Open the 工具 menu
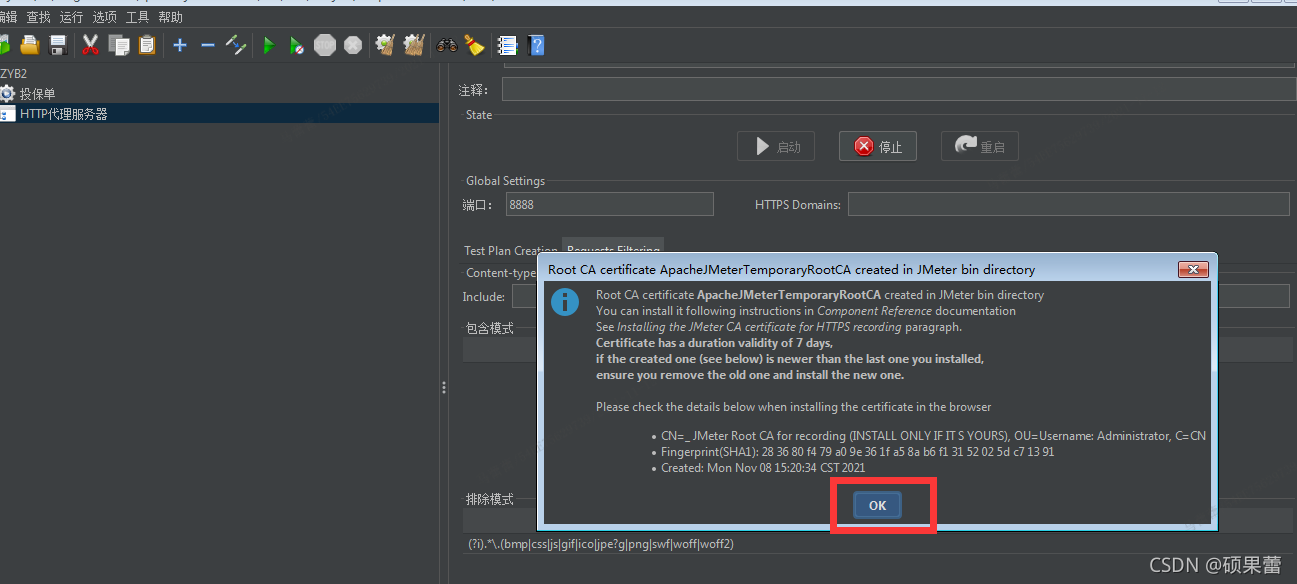Screen dimensions: 1297x584 pos(137,17)
